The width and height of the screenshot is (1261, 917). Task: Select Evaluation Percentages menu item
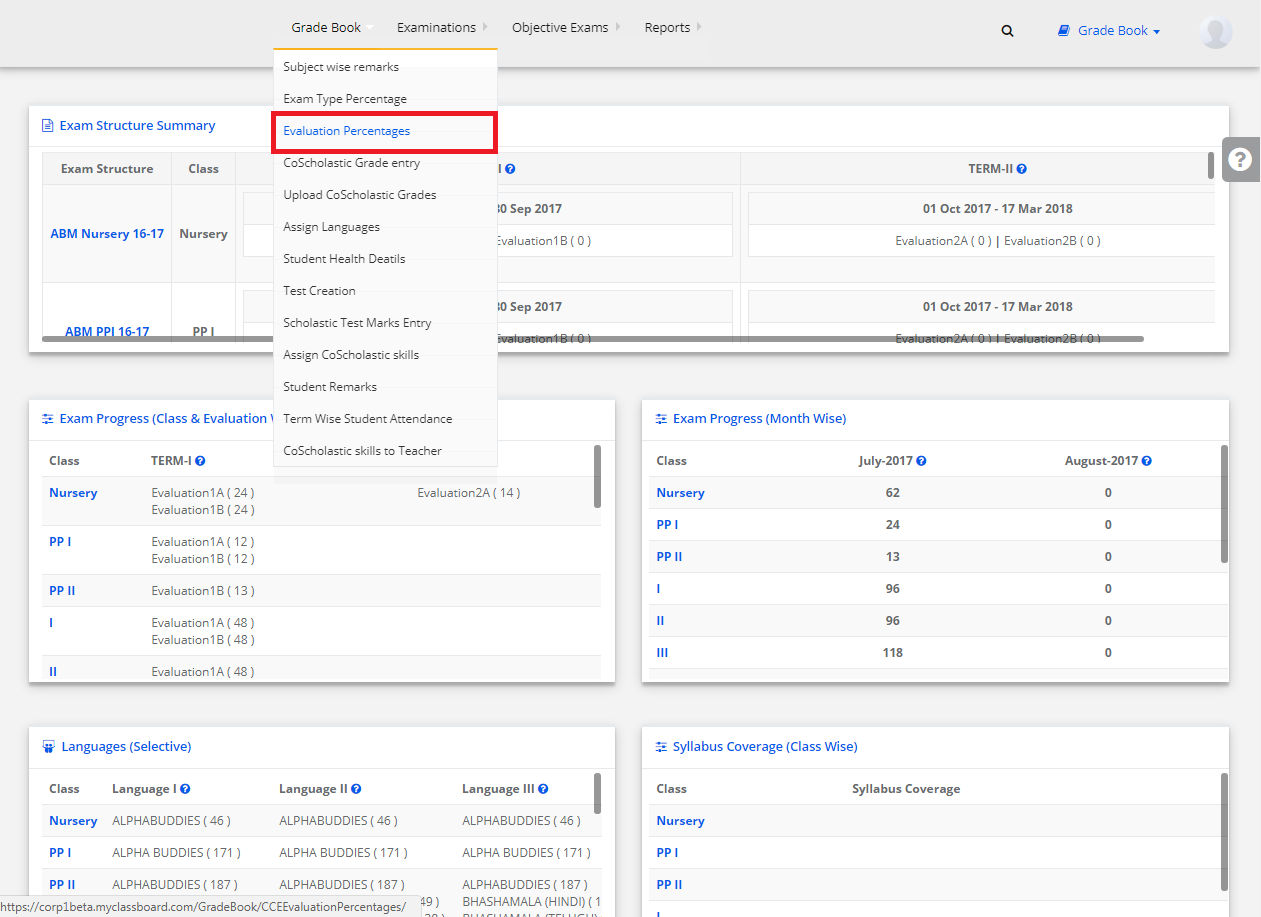tap(346, 131)
